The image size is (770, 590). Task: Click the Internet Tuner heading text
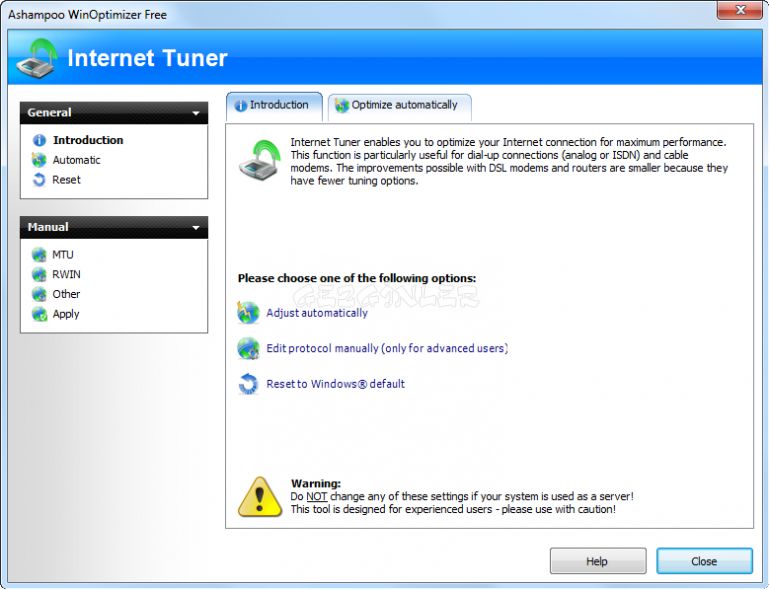147,58
